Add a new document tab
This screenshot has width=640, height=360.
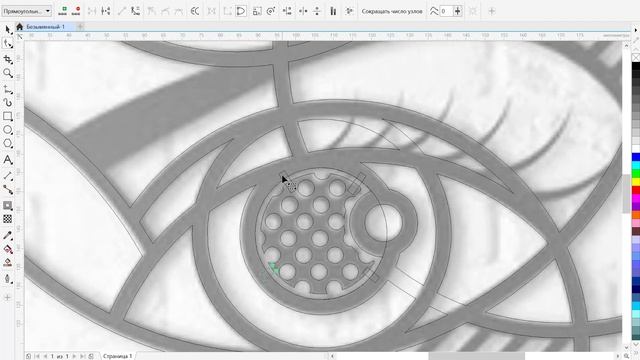pos(80,27)
